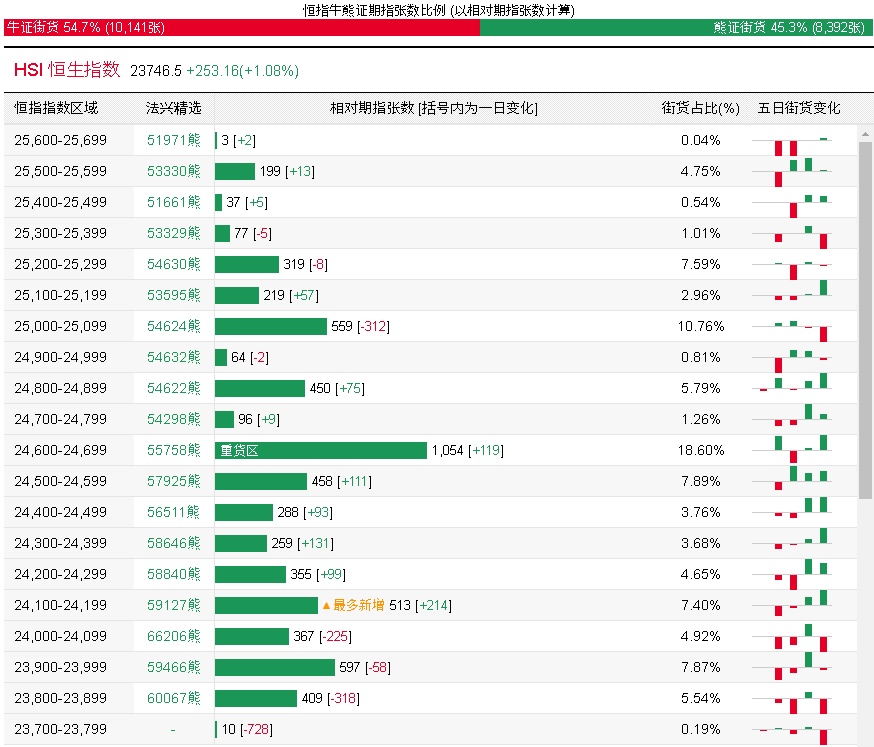Screen dimensions: 874x747
Task: Open the 55758熊 warrant link
Action: [x=173, y=450]
